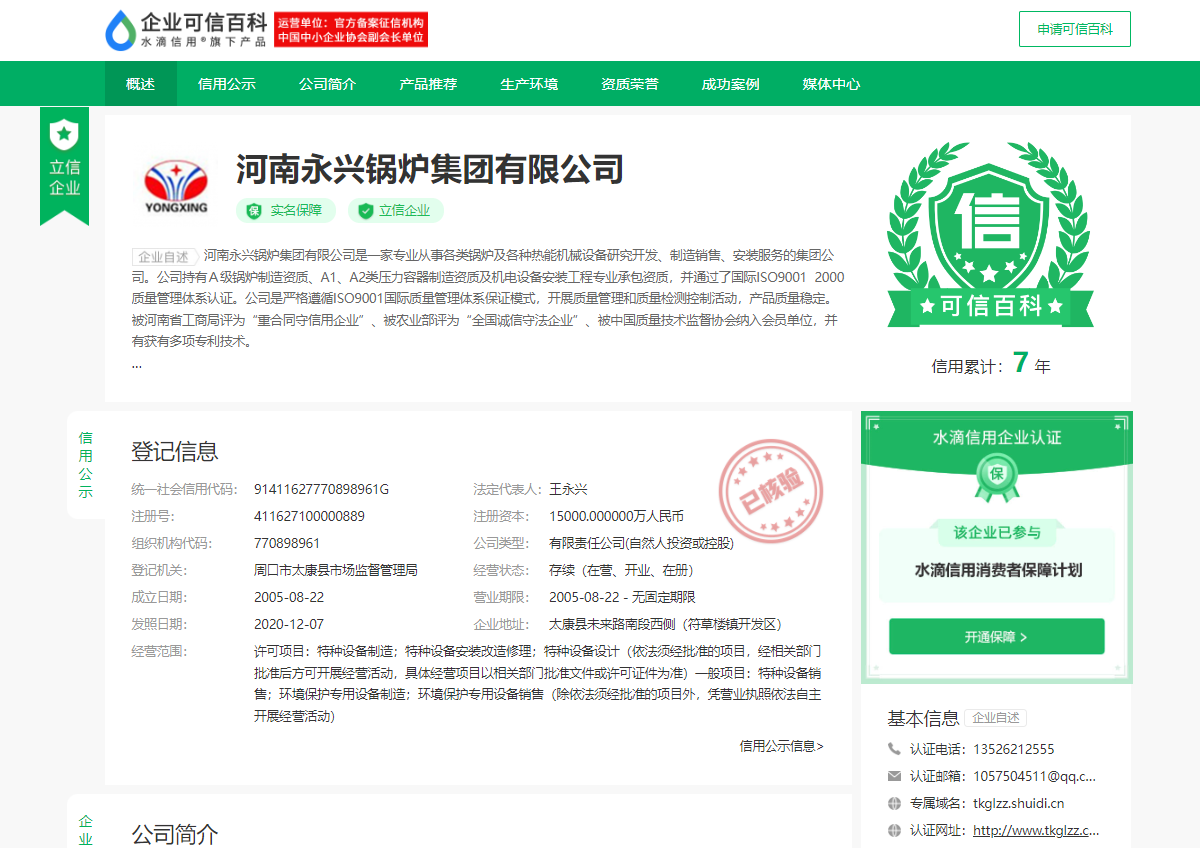Click the water drop site logo
The image size is (1200, 848).
click(120, 30)
